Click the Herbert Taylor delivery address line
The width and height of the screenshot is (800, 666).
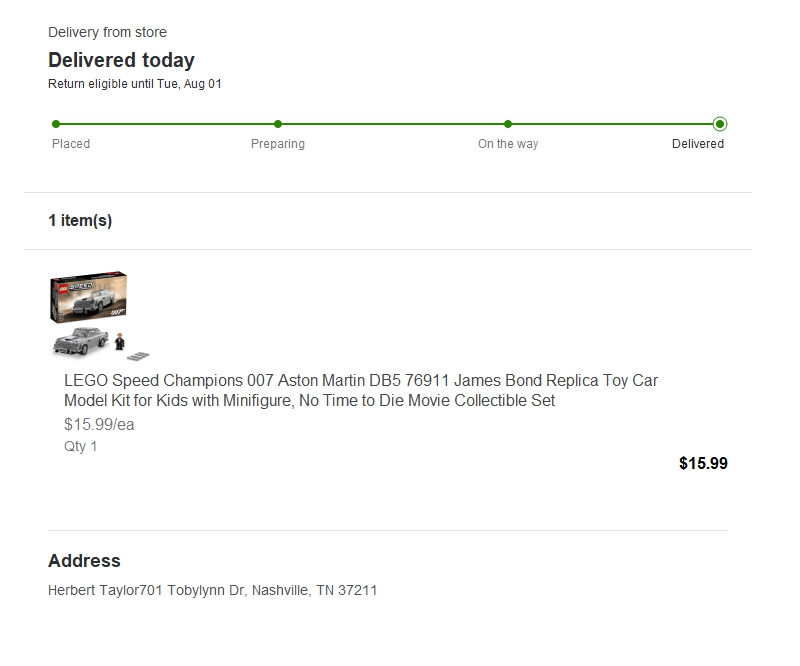pos(212,590)
